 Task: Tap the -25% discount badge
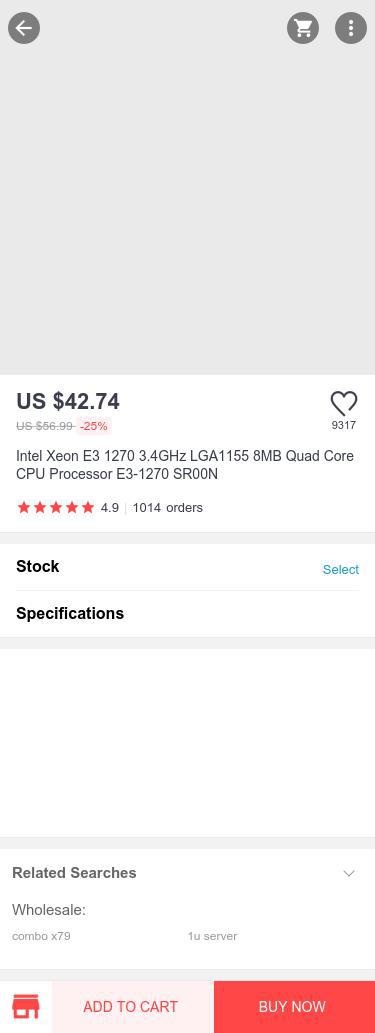[x=94, y=426]
